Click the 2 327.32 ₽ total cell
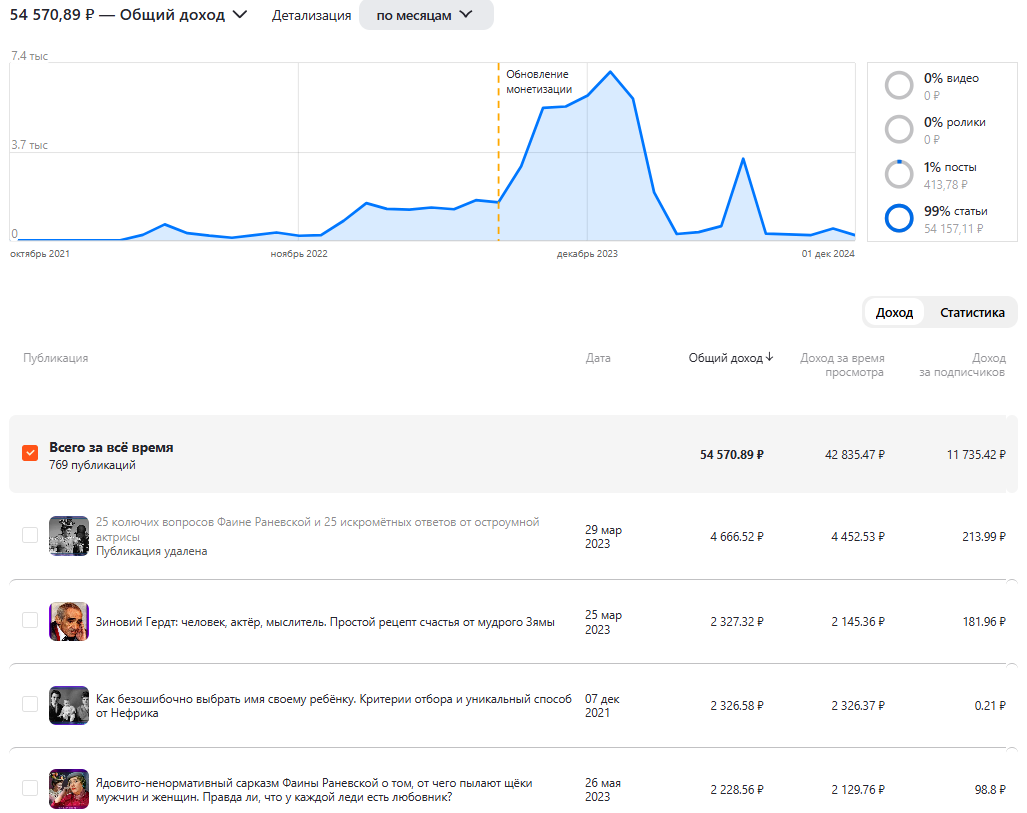The width and height of the screenshot is (1027, 813). (x=737, y=622)
